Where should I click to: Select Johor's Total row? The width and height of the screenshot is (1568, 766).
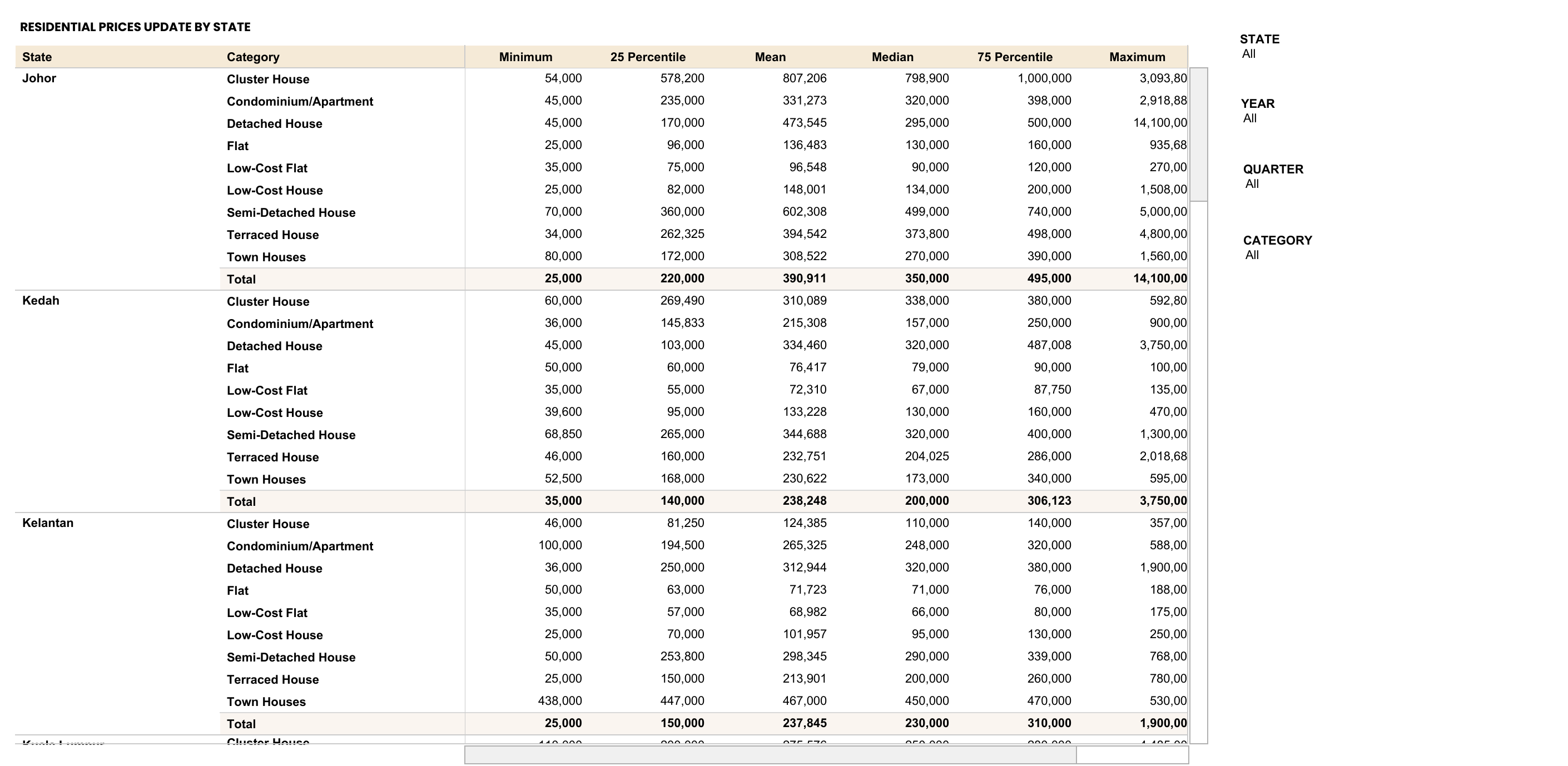tap(242, 278)
